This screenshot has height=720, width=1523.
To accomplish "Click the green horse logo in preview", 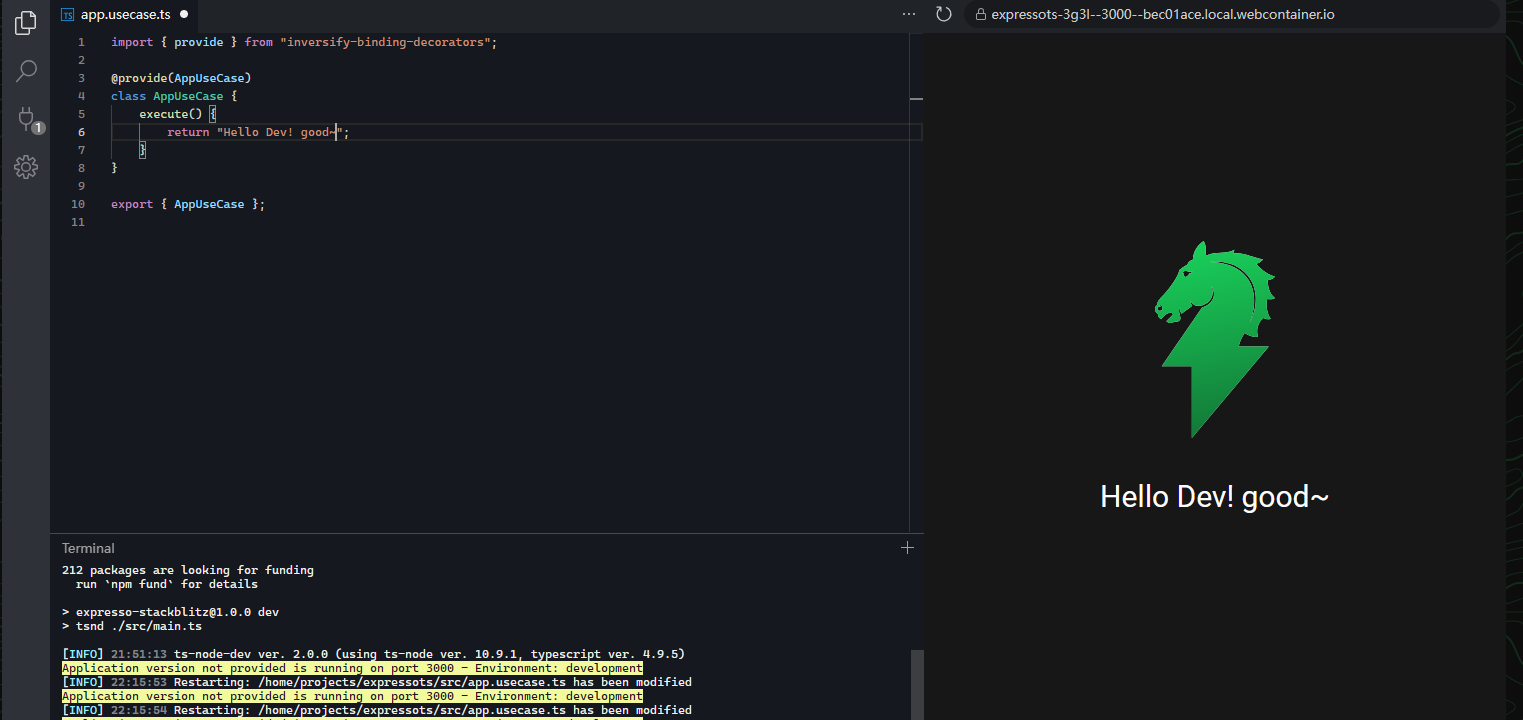I will [x=1216, y=339].
